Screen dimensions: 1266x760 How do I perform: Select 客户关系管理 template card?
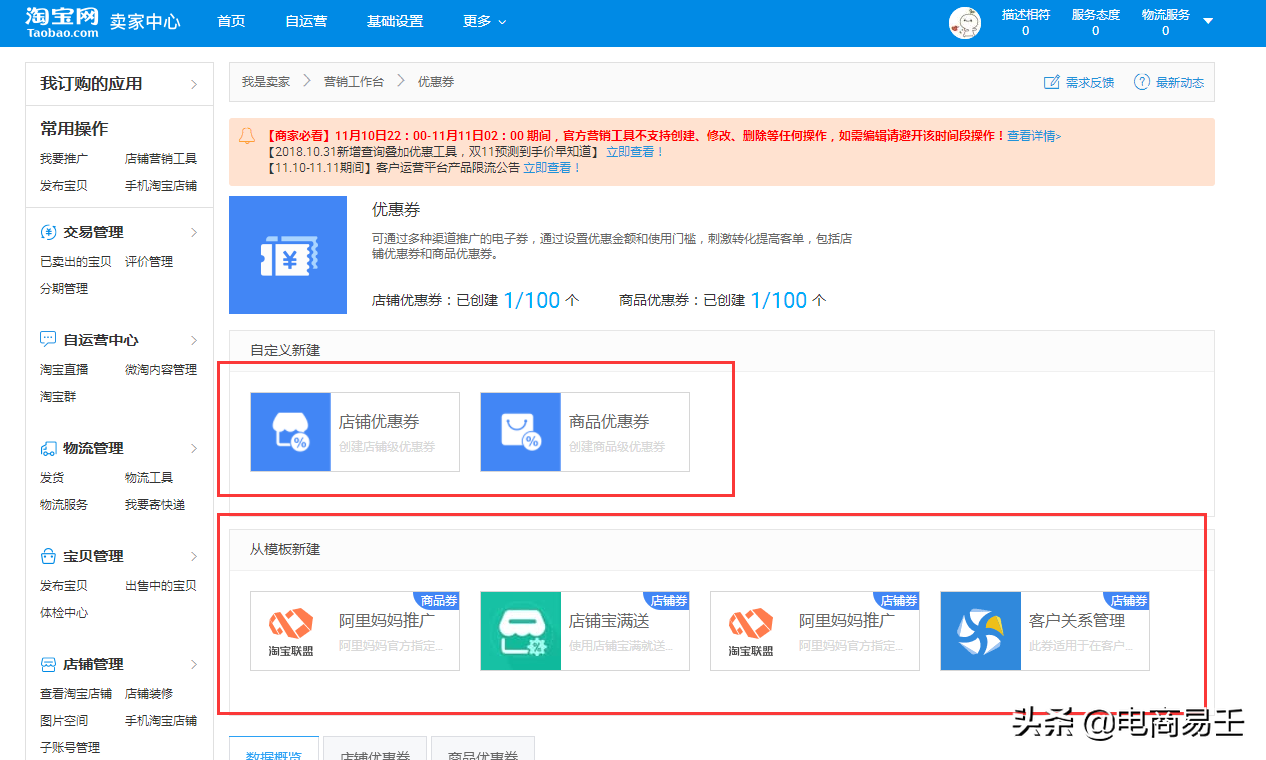1045,631
